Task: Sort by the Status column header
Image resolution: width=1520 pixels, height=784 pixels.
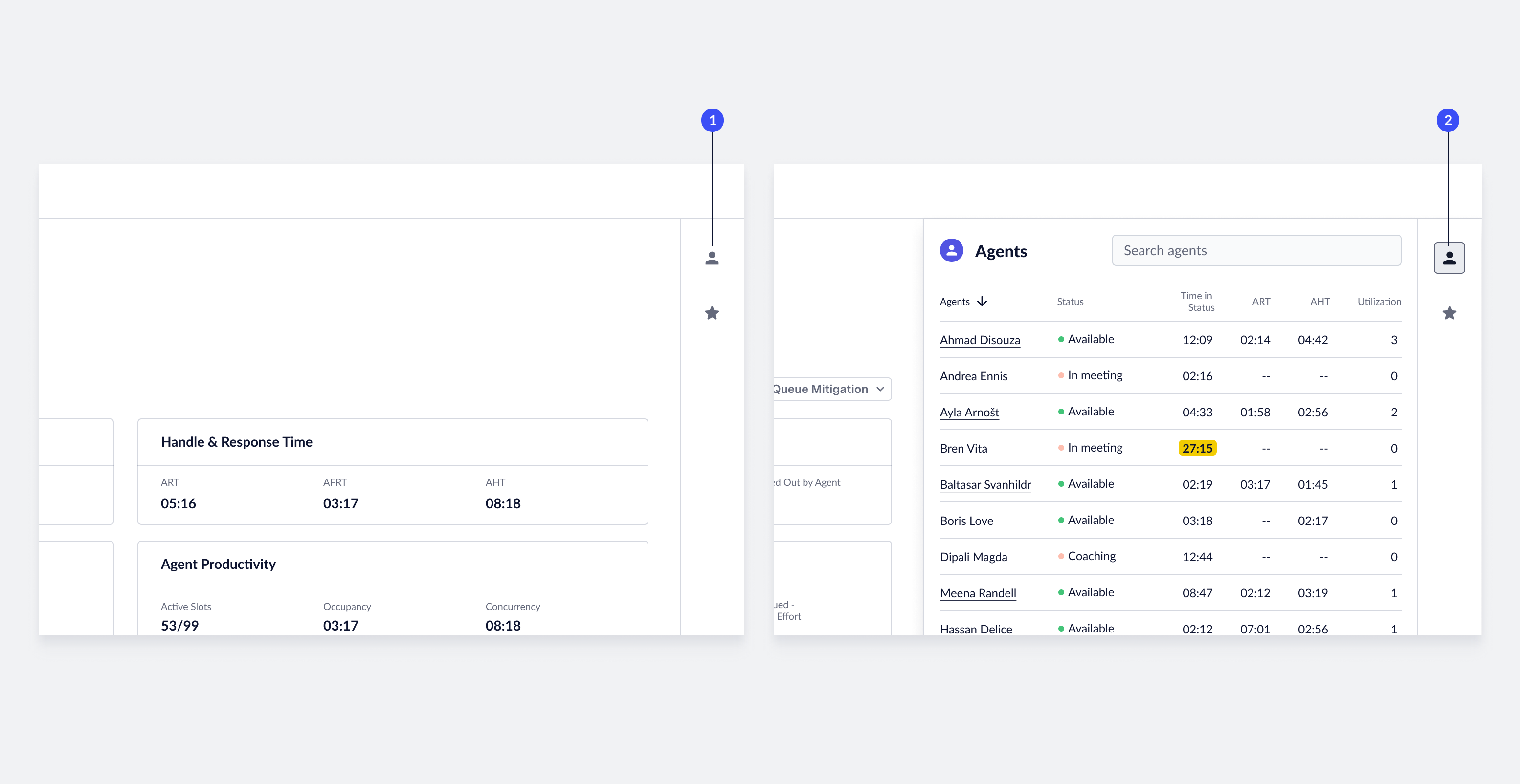Action: pos(1070,302)
